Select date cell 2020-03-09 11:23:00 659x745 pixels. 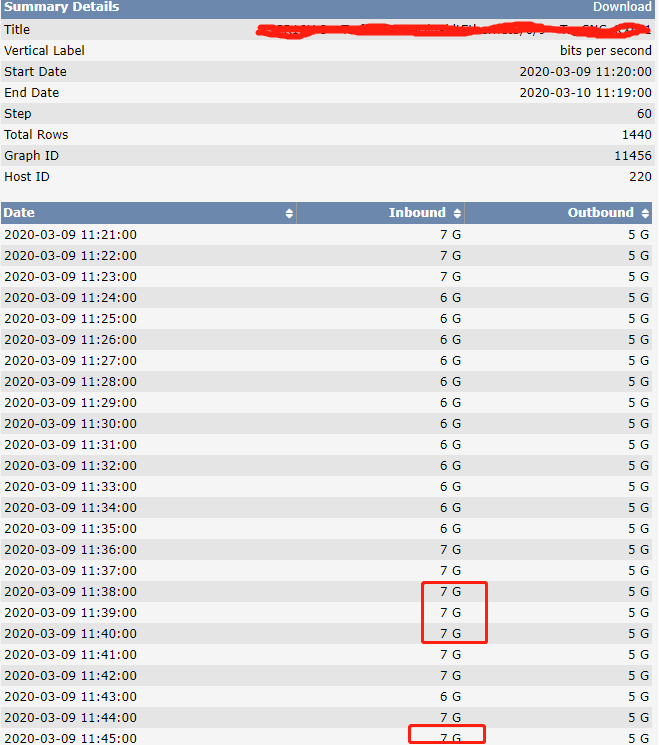[x=70, y=277]
